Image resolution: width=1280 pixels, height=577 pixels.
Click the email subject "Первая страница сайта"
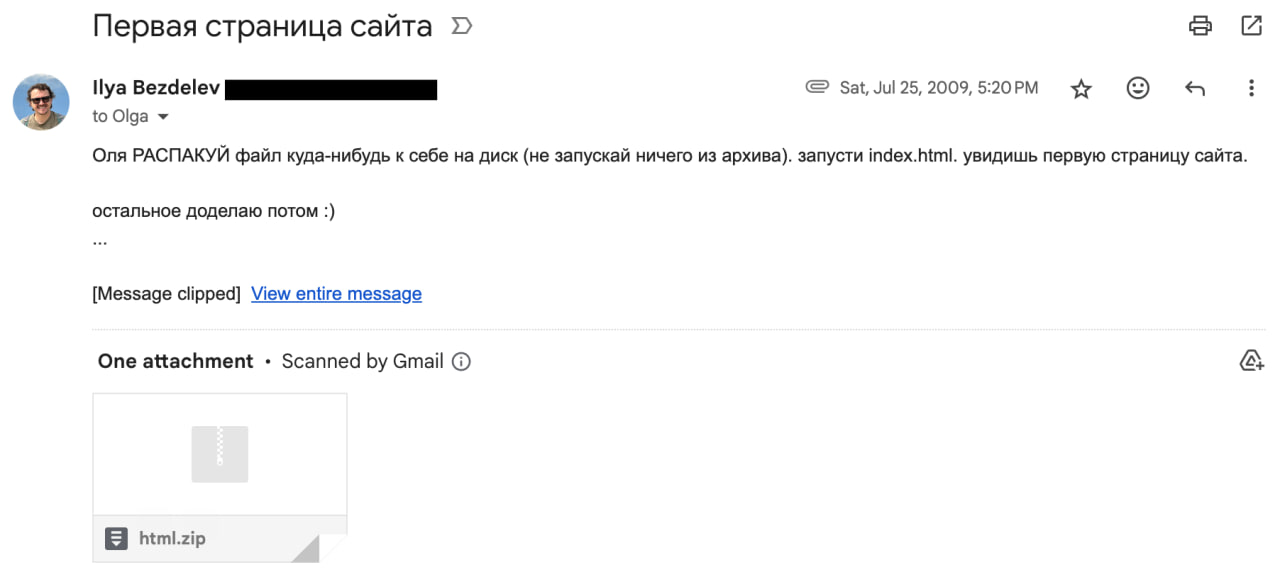coord(262,26)
